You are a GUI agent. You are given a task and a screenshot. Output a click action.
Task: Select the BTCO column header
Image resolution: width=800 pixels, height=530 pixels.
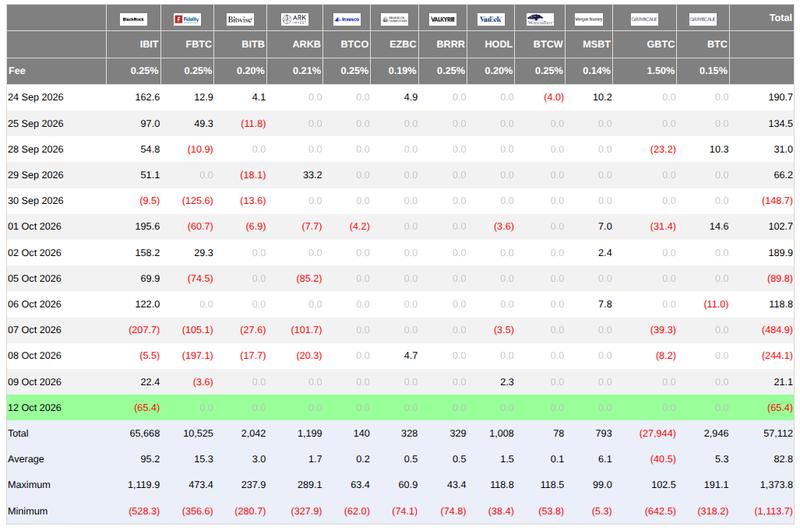pyautogui.click(x=355, y=44)
